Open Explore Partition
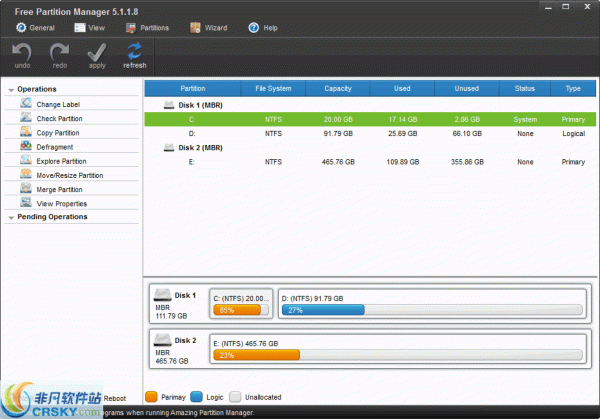This screenshot has width=600, height=419. (x=61, y=161)
